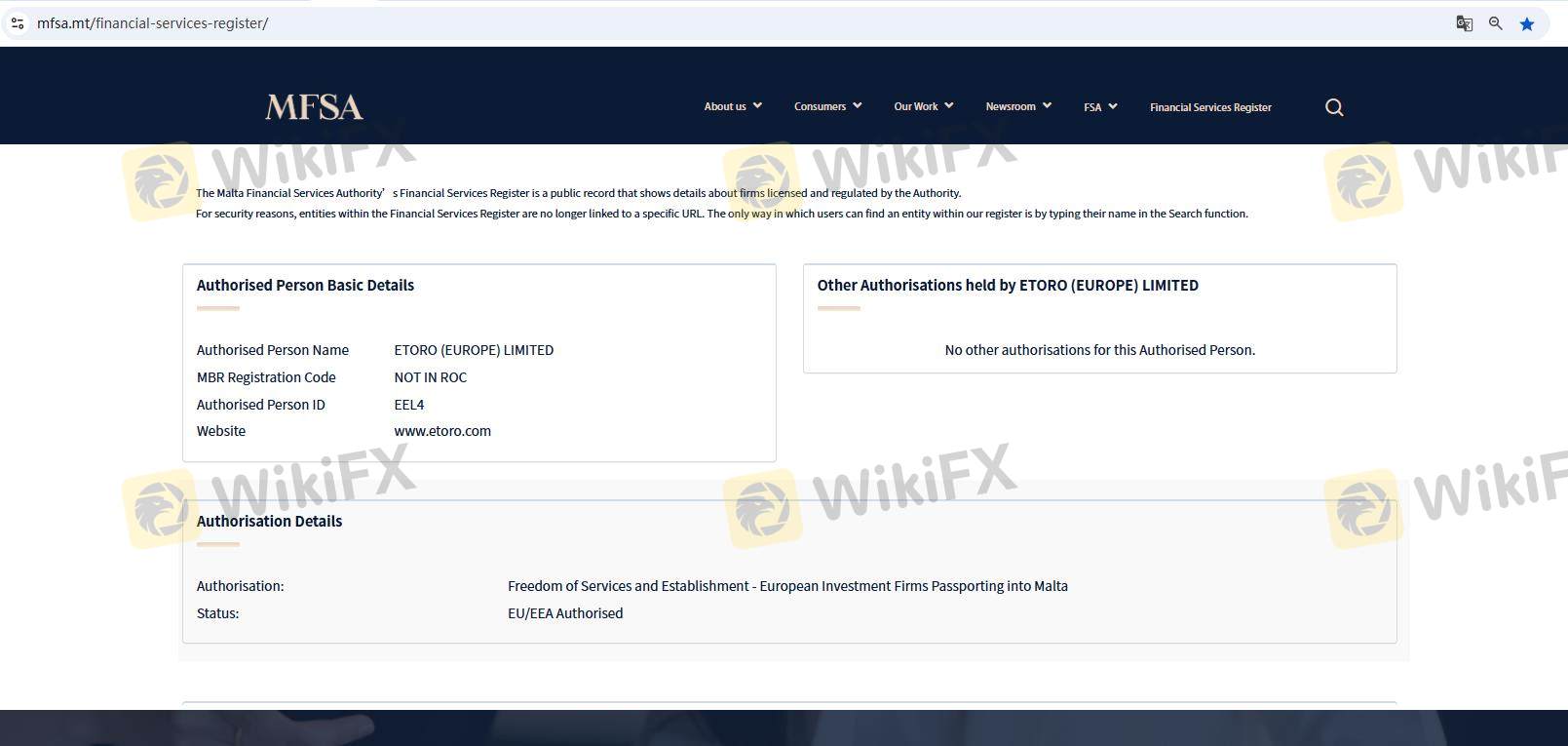Open the Financial Services Register link
Viewport: 1568px width, 746px height.
(1210, 107)
